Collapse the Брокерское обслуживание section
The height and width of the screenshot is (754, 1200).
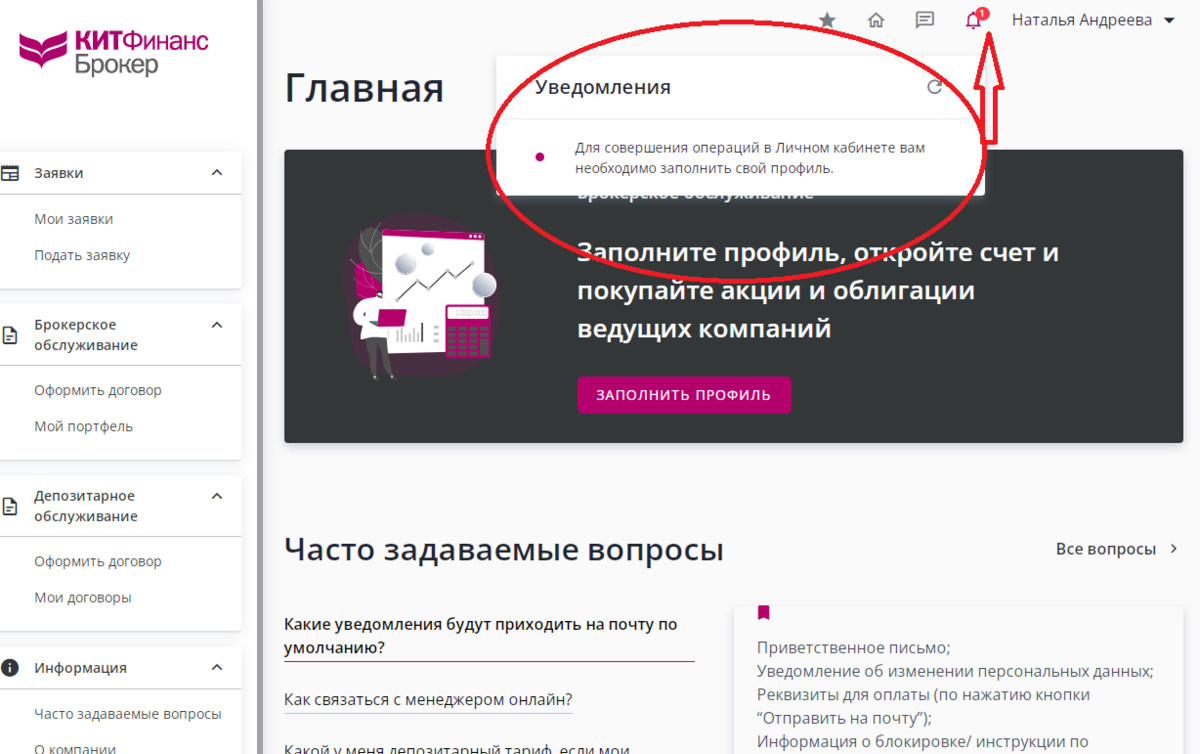point(216,324)
